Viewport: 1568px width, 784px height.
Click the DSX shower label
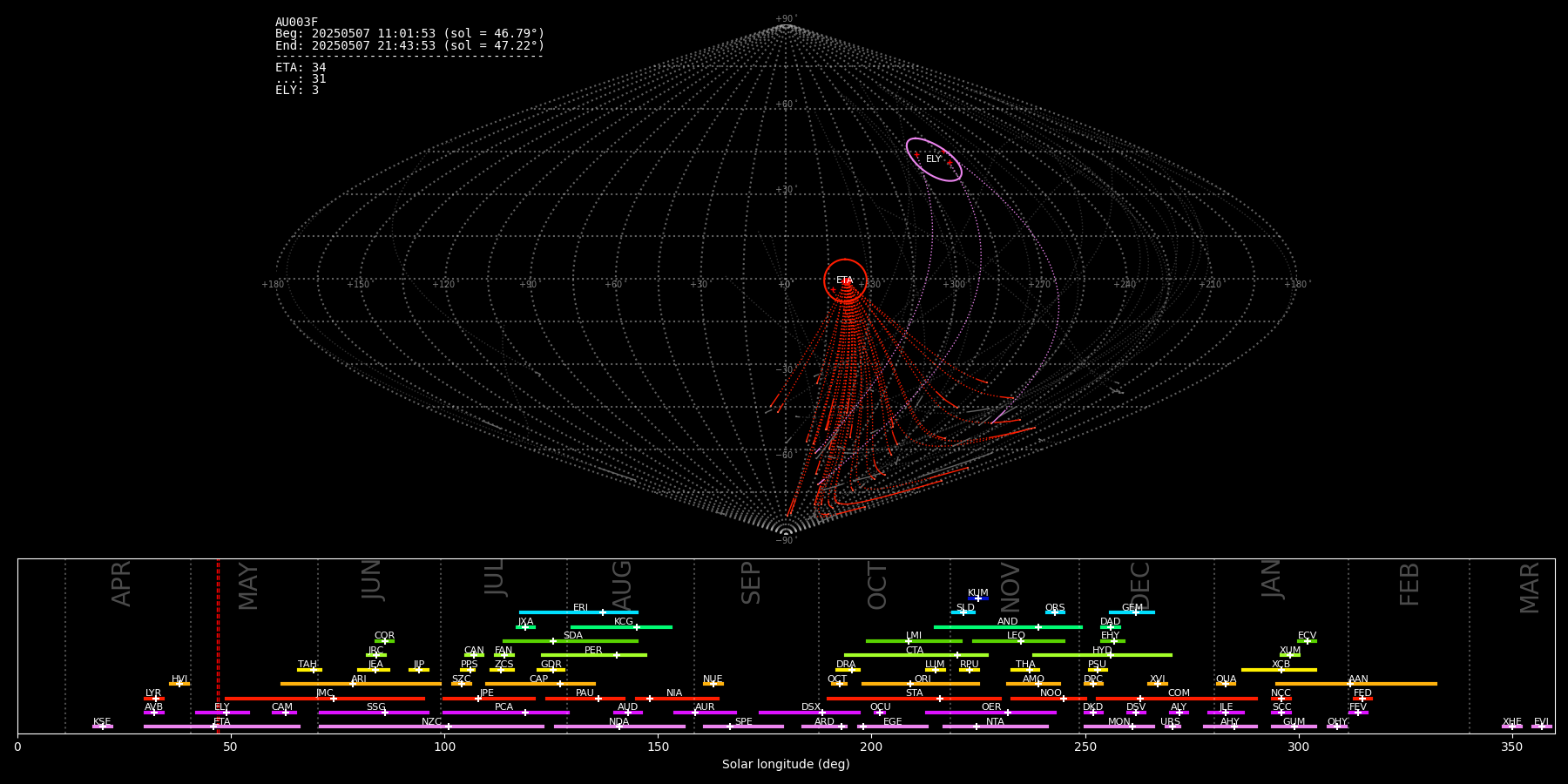(811, 707)
